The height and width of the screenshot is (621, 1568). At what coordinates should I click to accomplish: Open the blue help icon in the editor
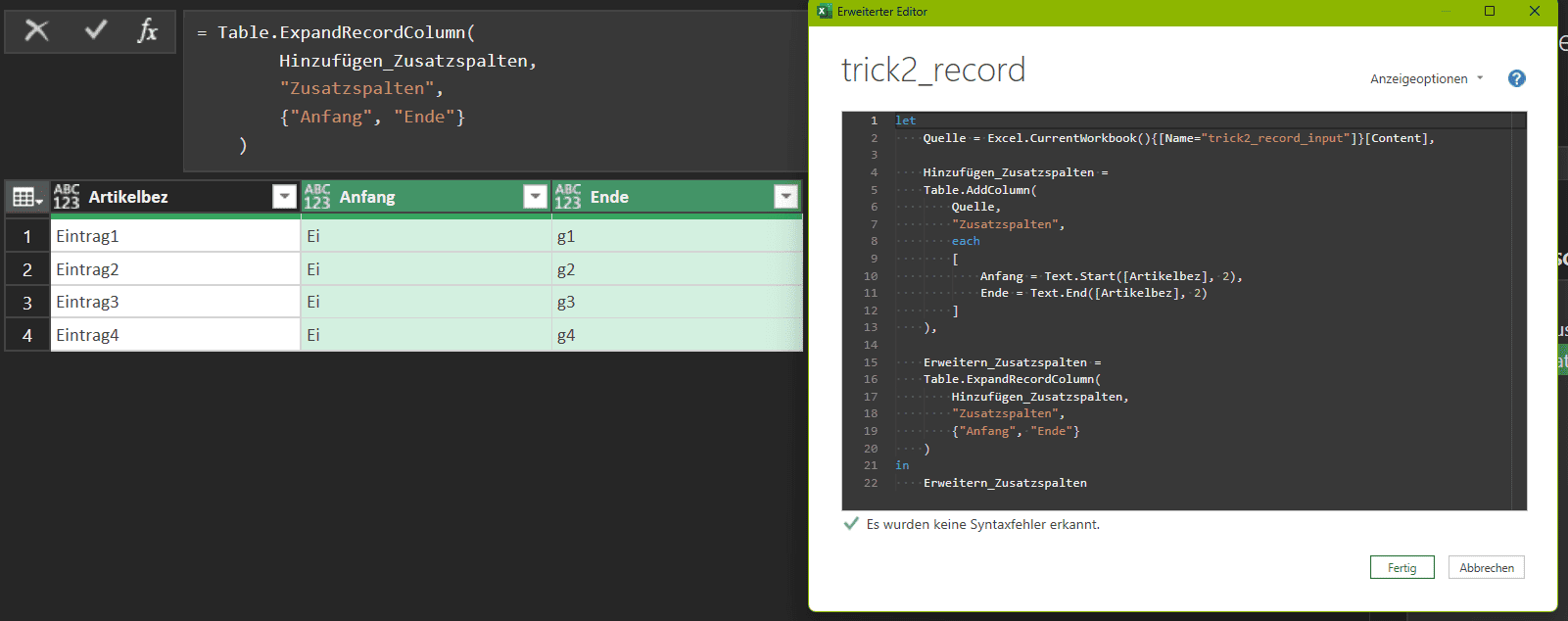[1516, 78]
